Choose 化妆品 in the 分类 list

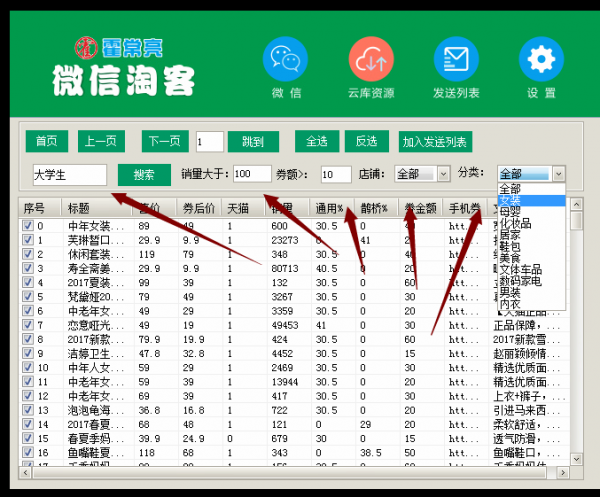(x=531, y=223)
